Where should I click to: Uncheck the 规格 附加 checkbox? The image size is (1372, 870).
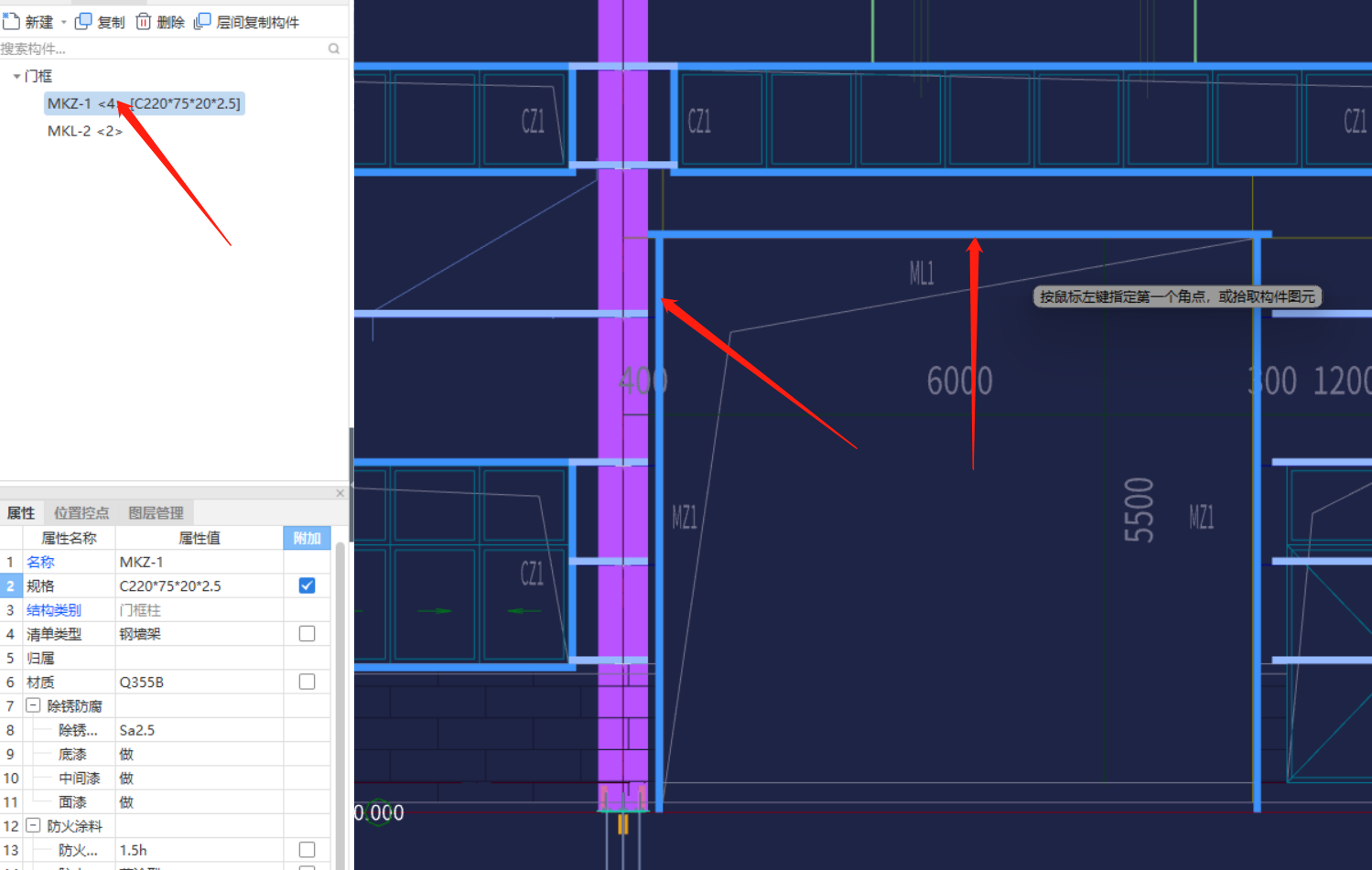(307, 585)
